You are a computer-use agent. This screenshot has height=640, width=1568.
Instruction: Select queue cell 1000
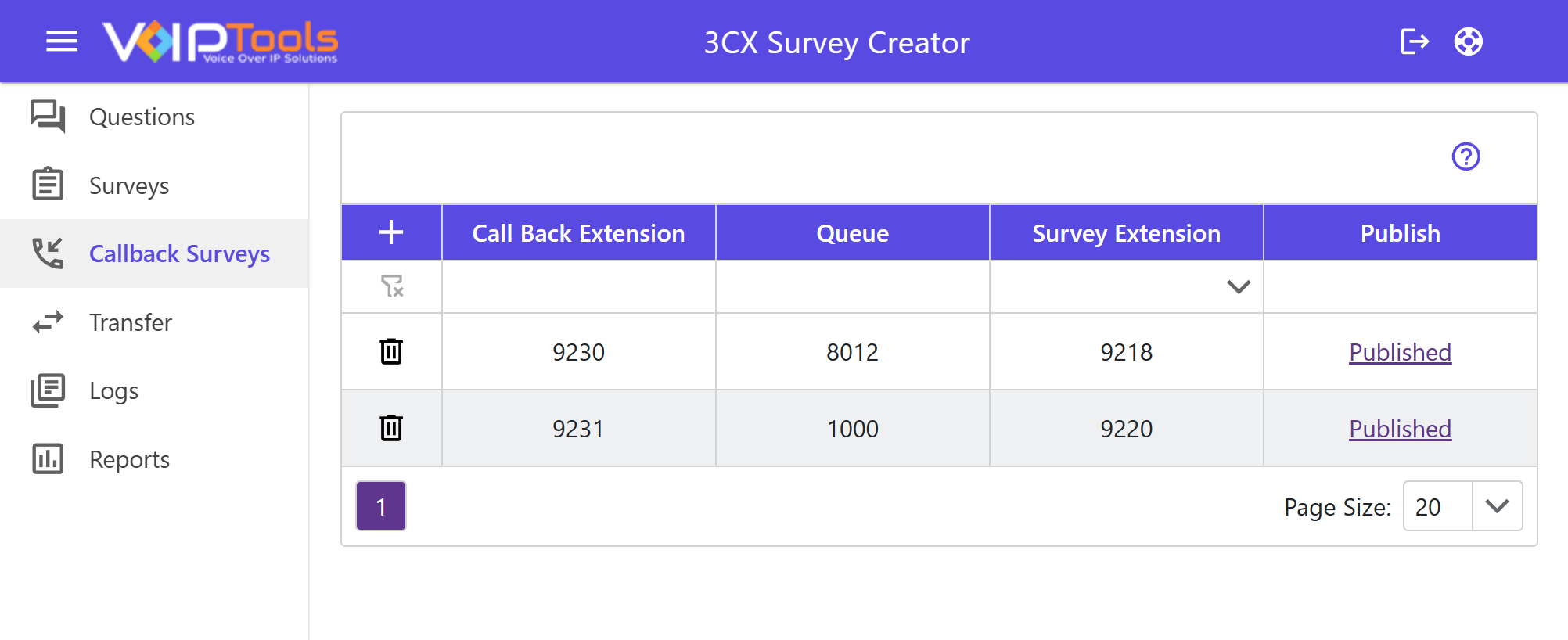[853, 429]
